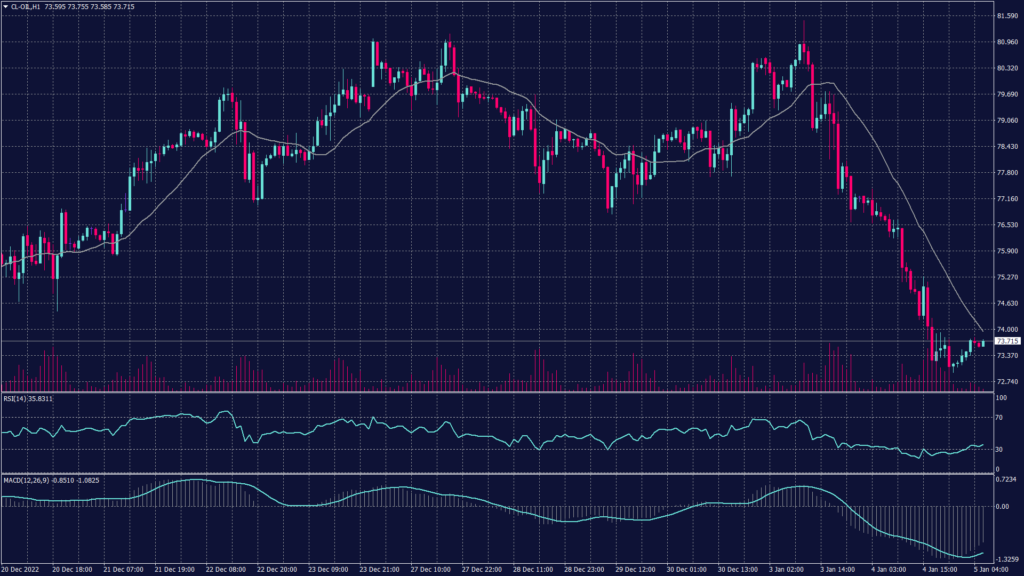Click the RSI 100 level scale label

(x=1001, y=398)
